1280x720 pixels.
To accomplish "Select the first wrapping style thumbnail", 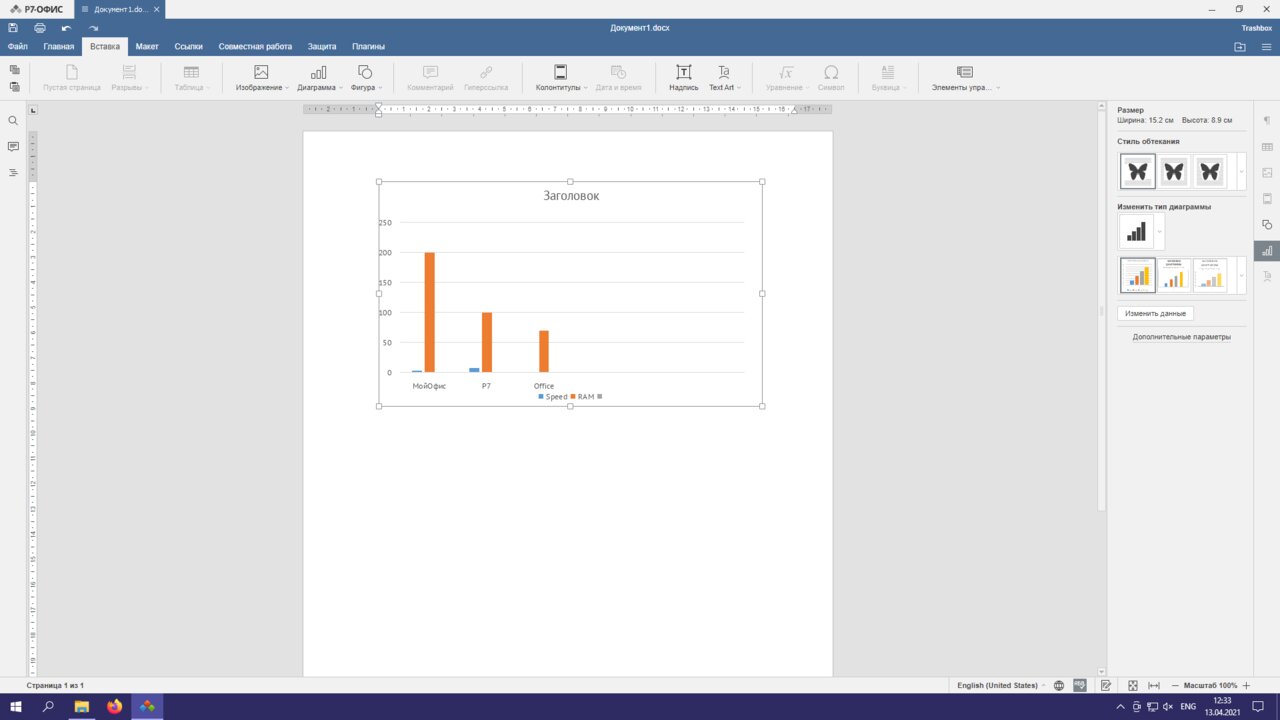I will 1137,171.
